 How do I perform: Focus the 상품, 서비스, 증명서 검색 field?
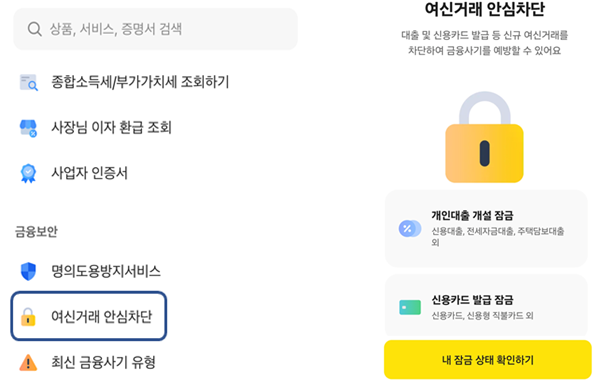coord(155,29)
